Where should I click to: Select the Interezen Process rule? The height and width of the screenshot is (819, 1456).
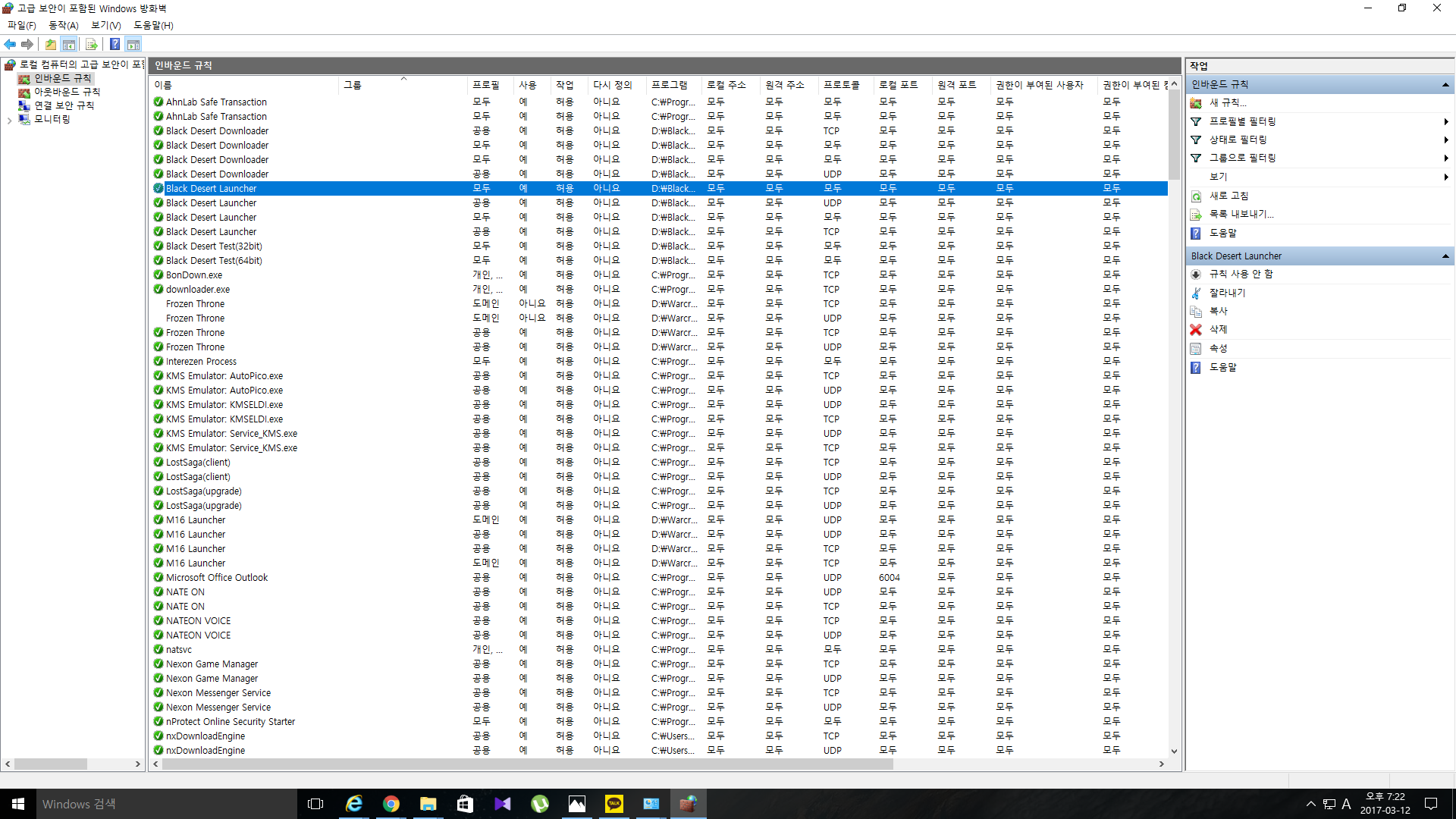point(658,362)
